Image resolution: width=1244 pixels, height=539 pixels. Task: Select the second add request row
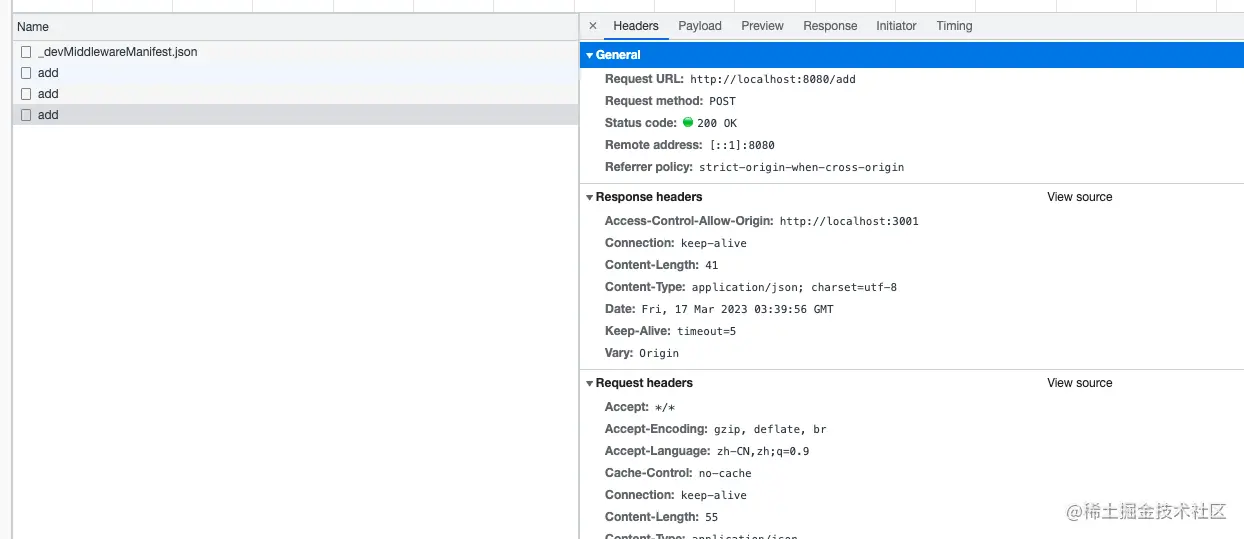(48, 94)
